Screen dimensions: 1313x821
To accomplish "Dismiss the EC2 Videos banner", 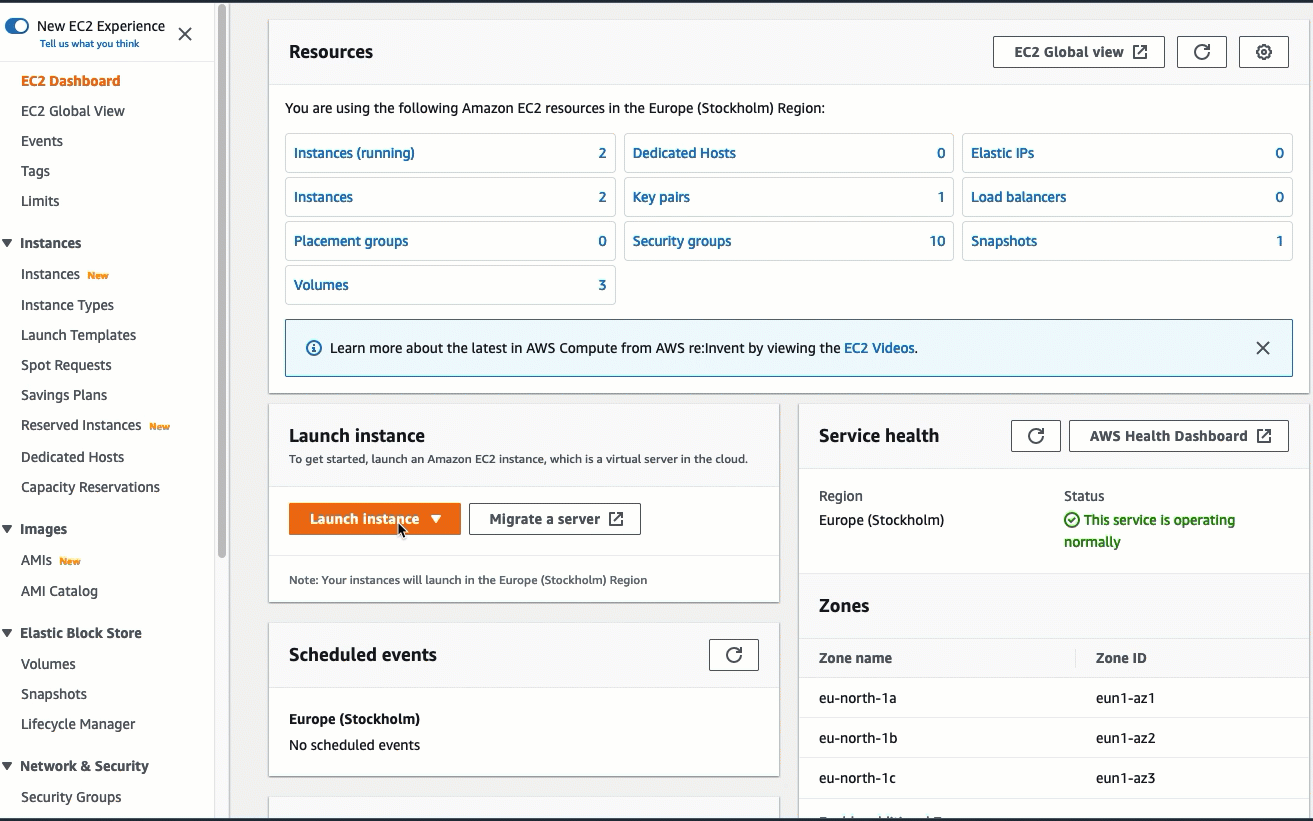I will tap(1262, 347).
